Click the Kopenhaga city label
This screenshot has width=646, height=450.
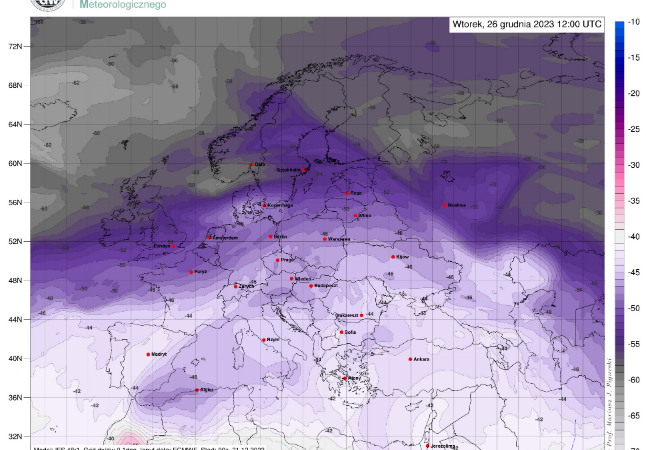click(280, 205)
